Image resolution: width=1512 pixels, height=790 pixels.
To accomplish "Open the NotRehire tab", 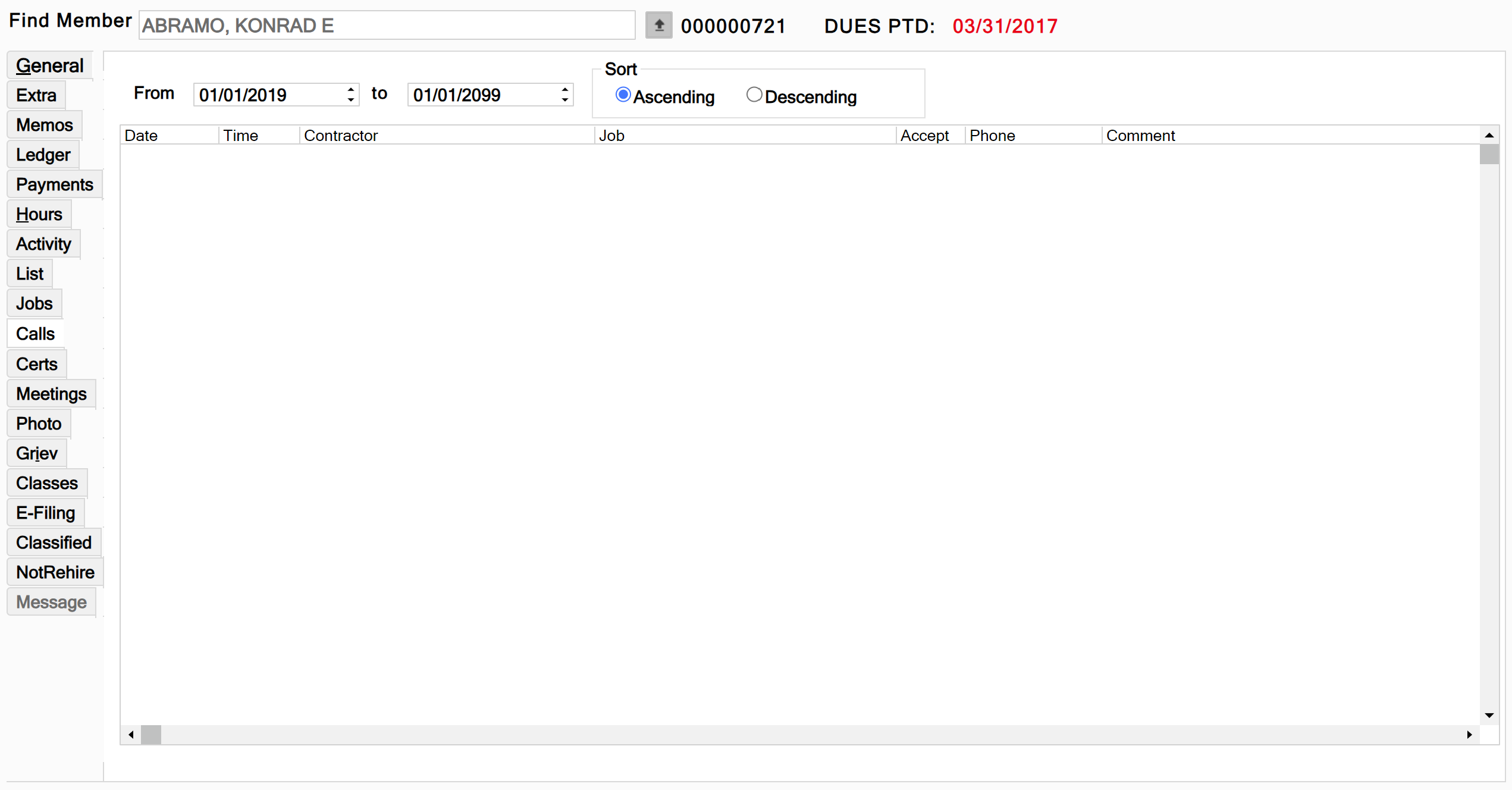I will click(x=55, y=572).
